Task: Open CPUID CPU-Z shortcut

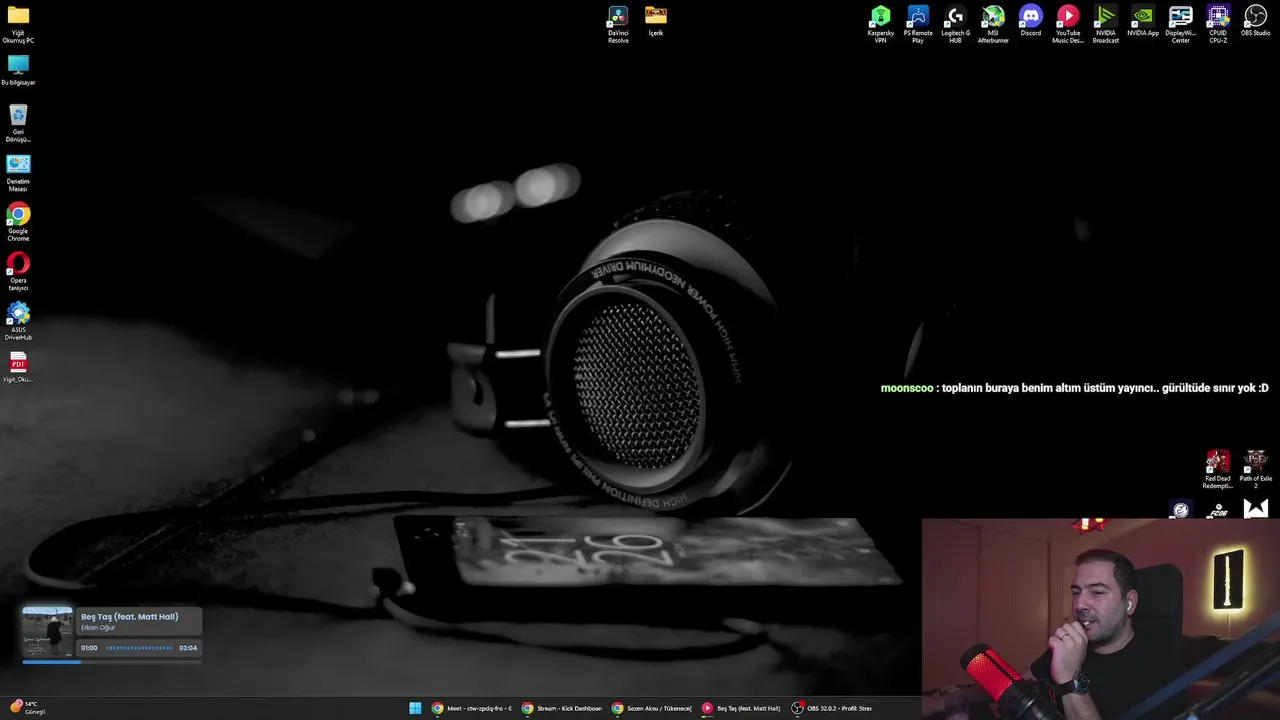Action: pos(1218,24)
